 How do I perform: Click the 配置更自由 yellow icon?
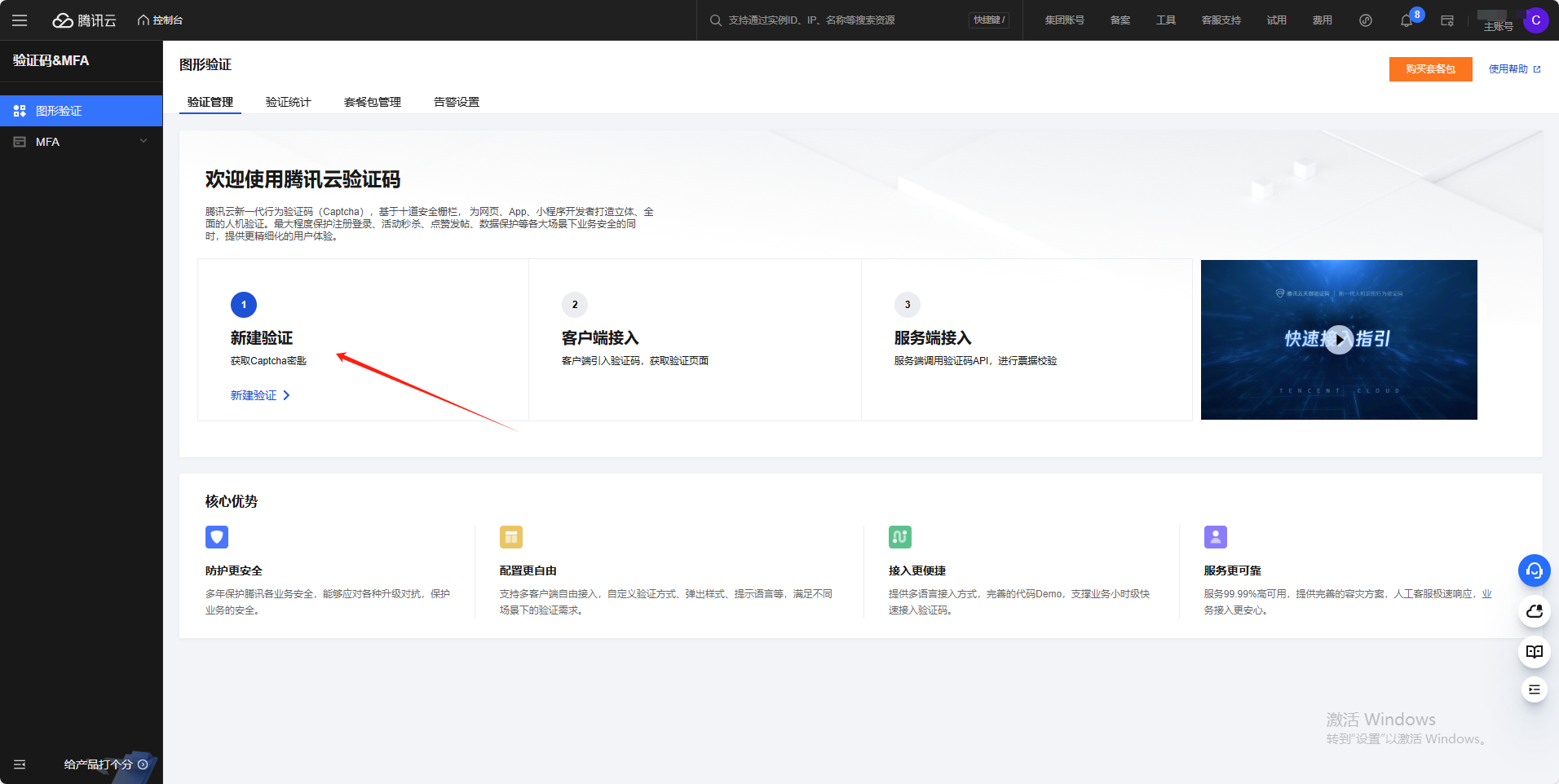tap(511, 537)
